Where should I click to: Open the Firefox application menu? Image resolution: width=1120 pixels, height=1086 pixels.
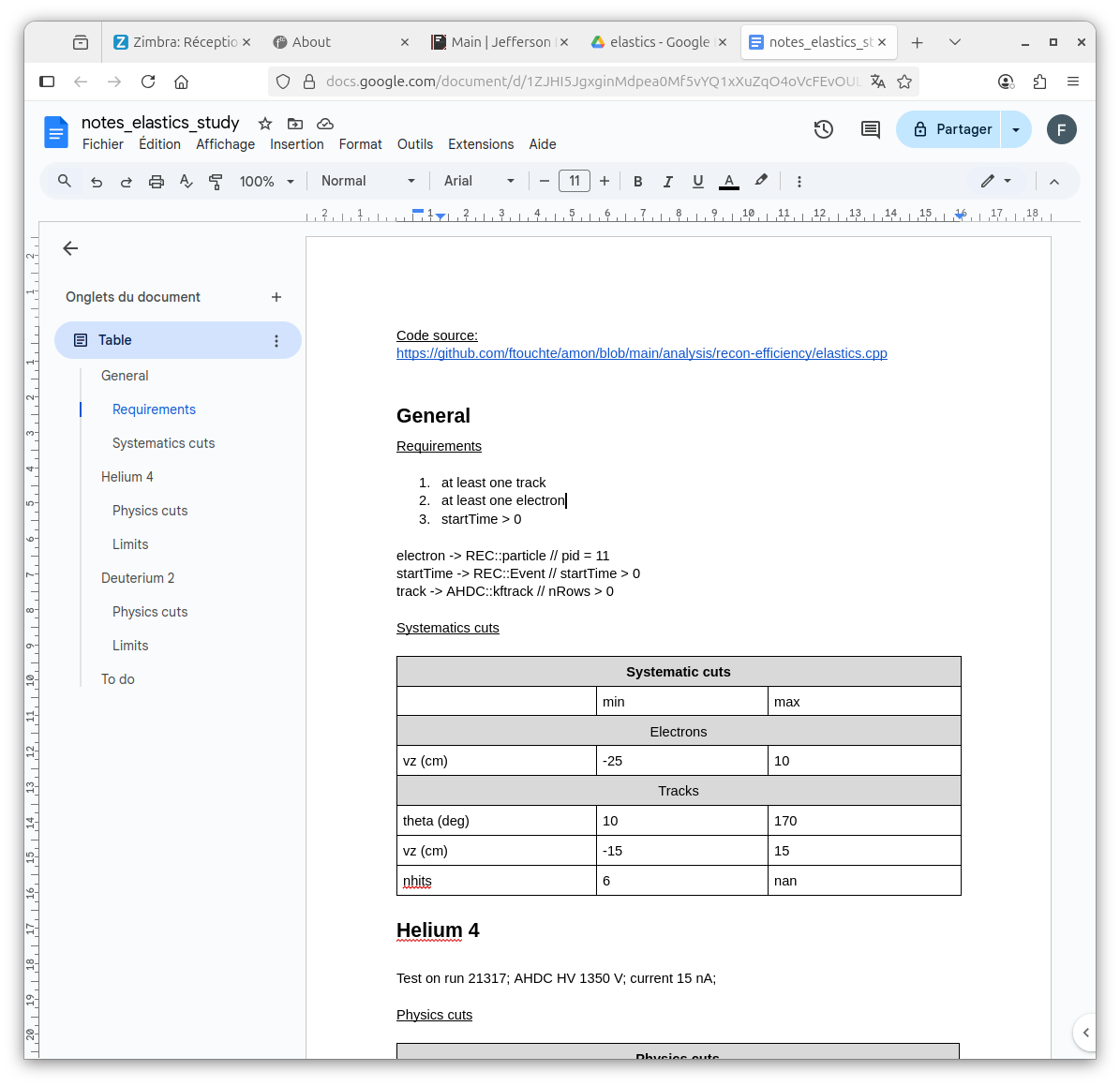coord(1073,82)
